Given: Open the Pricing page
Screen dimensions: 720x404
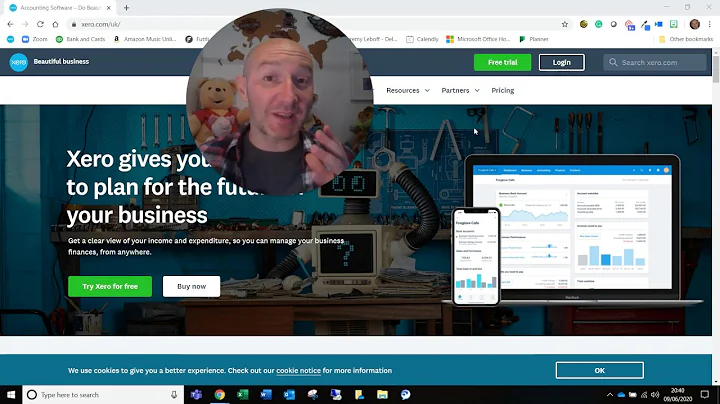Looking at the screenshot, I should 503,90.
